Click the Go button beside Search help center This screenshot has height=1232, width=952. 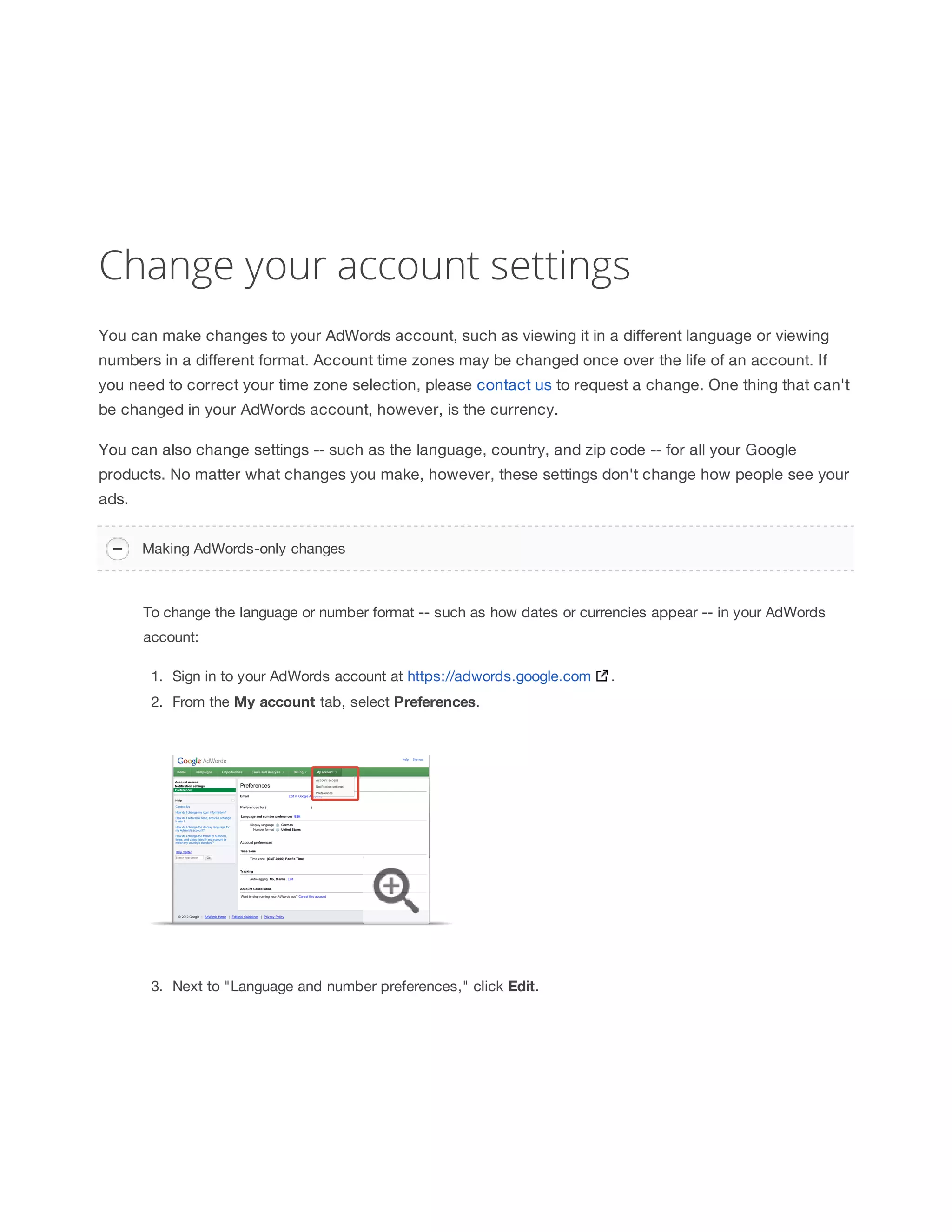(x=209, y=858)
